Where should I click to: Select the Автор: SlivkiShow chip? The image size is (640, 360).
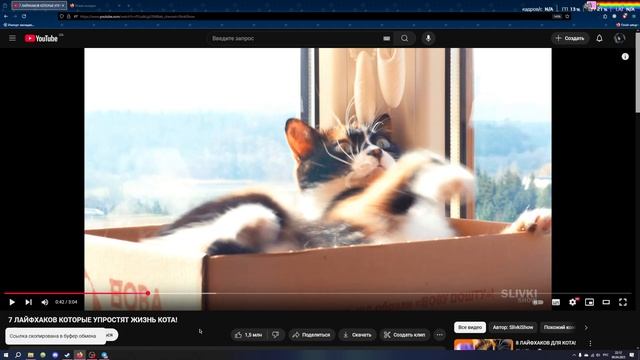point(513,327)
